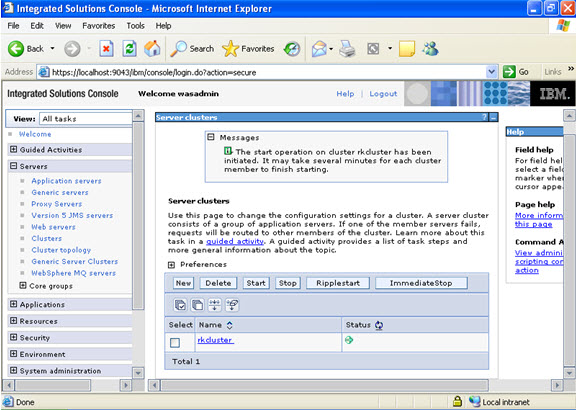The image size is (576, 410).
Task: Expand Core groups node
Action: (23, 285)
